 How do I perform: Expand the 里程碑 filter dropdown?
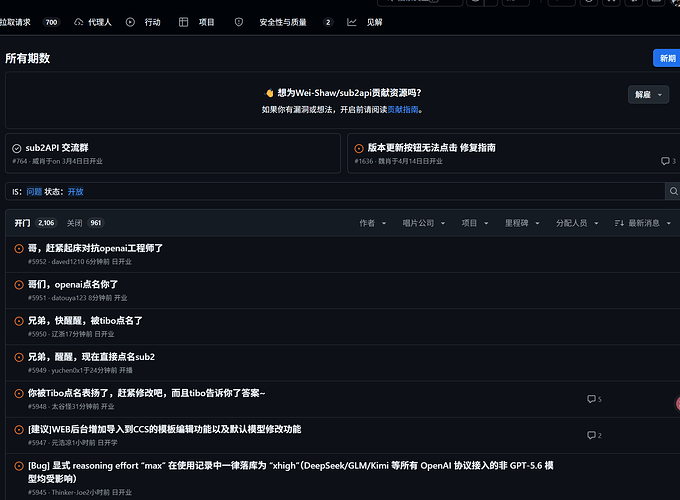[x=522, y=223]
